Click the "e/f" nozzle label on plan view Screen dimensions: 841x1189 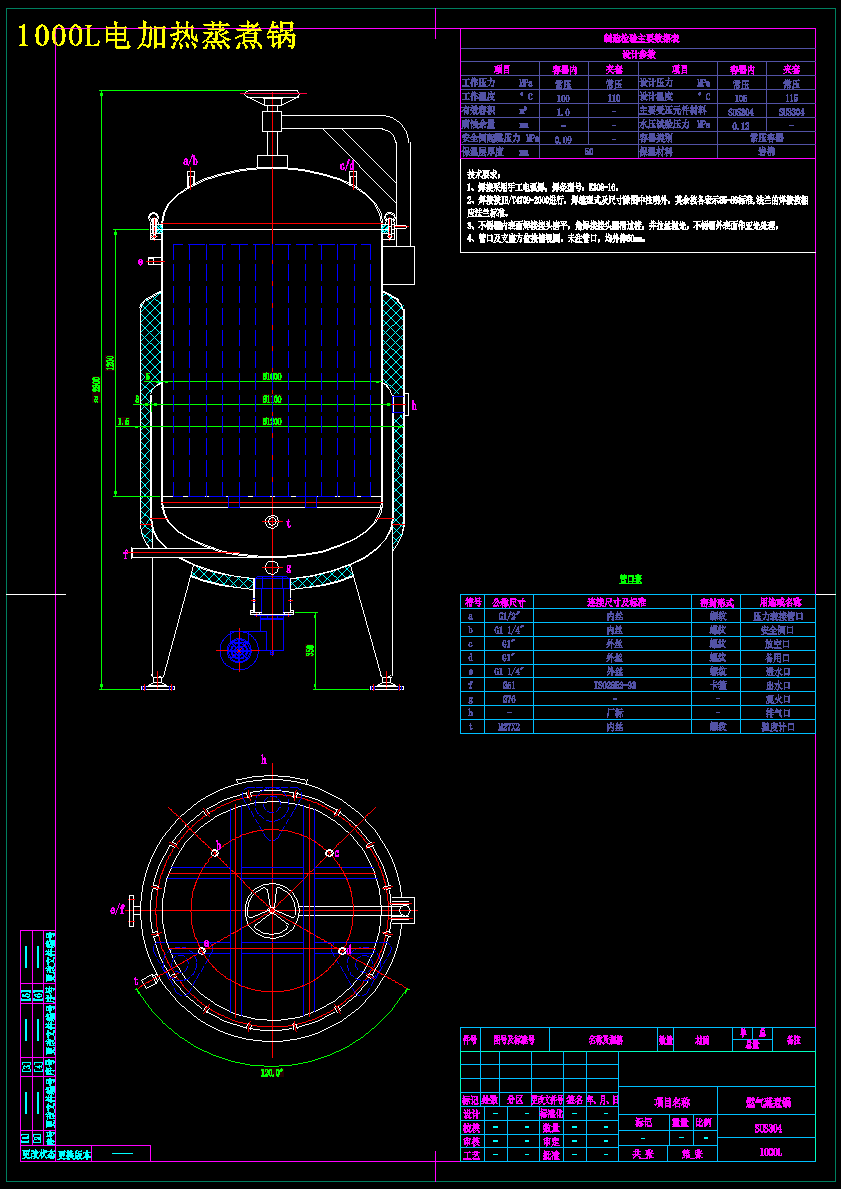click(x=118, y=910)
